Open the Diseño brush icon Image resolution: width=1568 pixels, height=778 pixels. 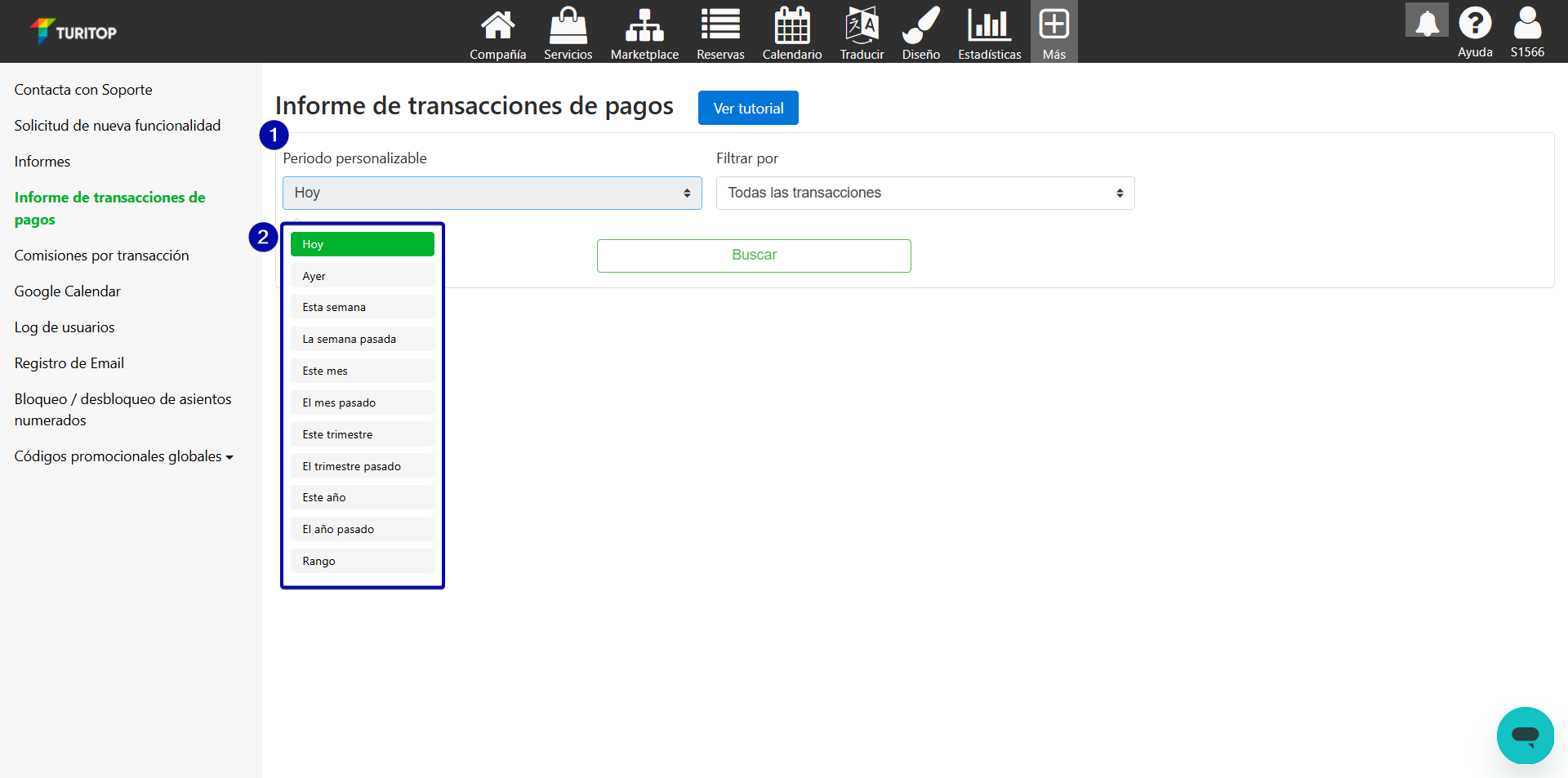[920, 26]
